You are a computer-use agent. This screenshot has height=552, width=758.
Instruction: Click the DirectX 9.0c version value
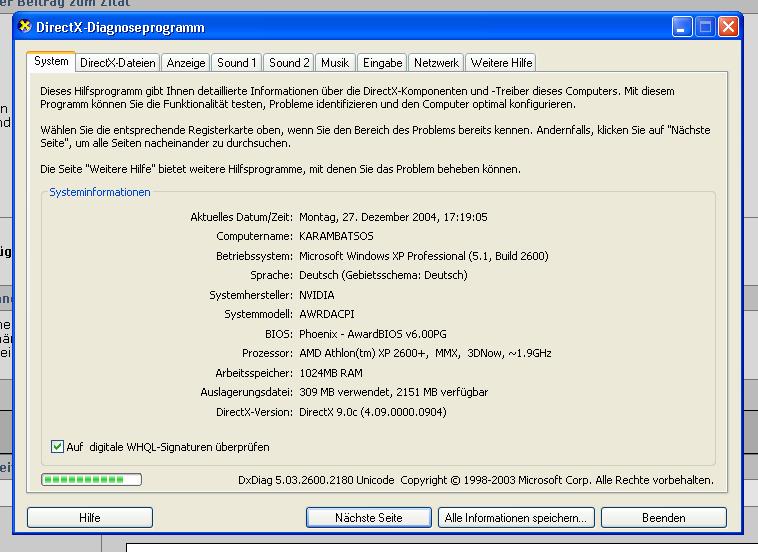point(373,412)
